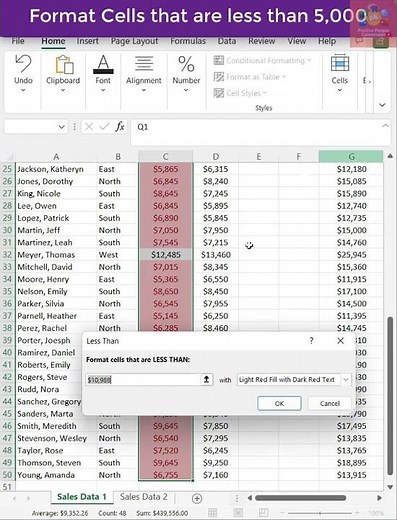This screenshot has width=397, height=520.
Task: Open the Review tab
Action: [x=262, y=41]
